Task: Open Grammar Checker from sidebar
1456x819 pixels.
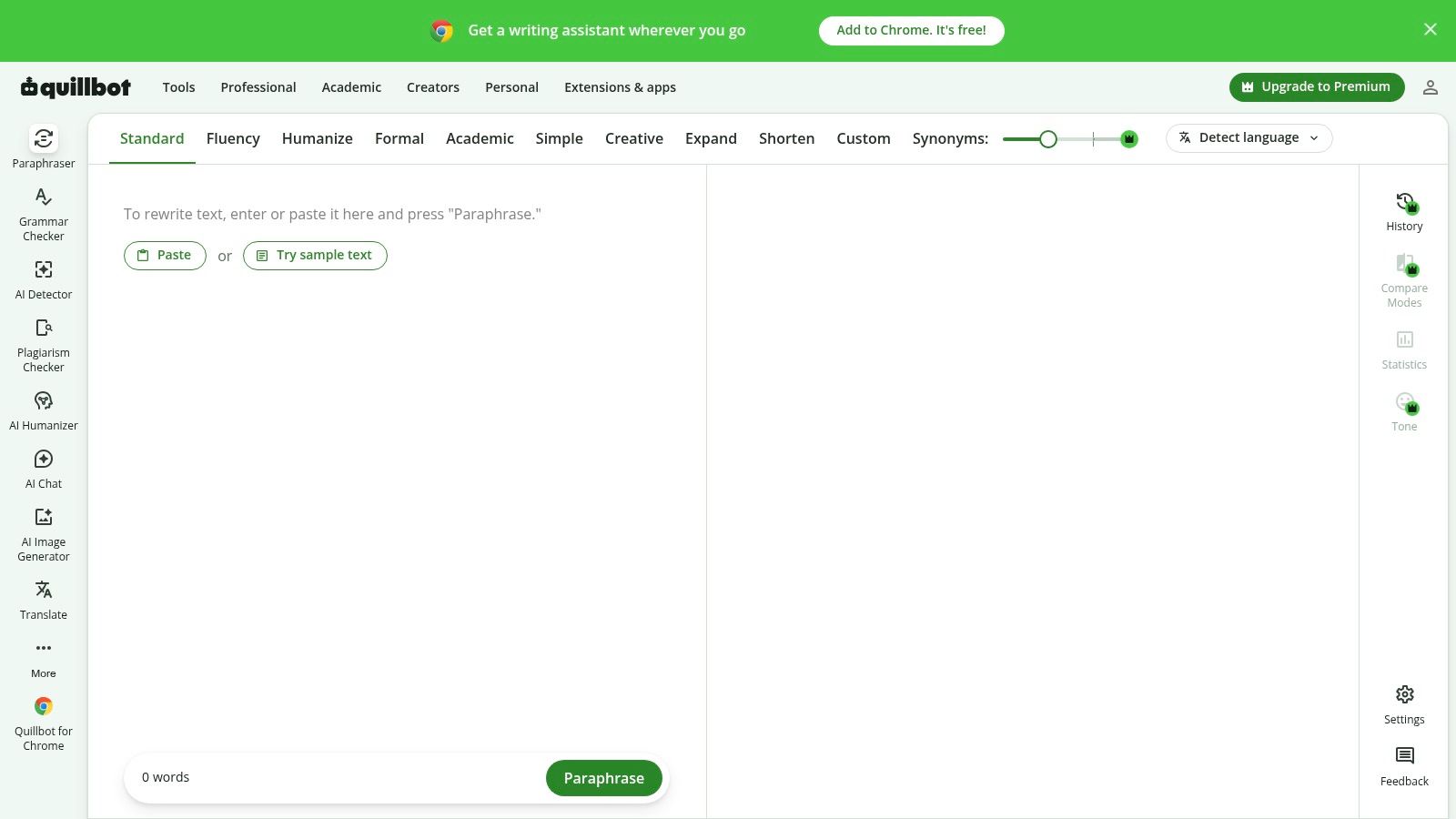Action: [44, 215]
